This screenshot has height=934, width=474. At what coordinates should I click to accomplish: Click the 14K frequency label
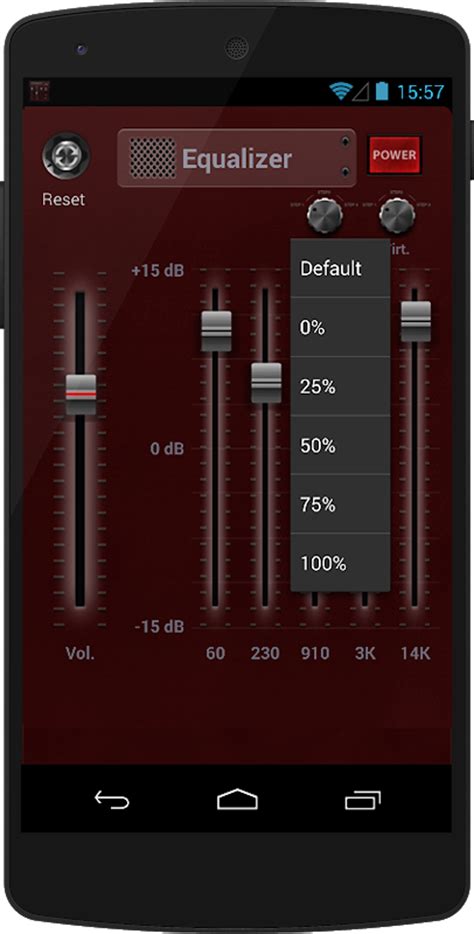(x=415, y=653)
